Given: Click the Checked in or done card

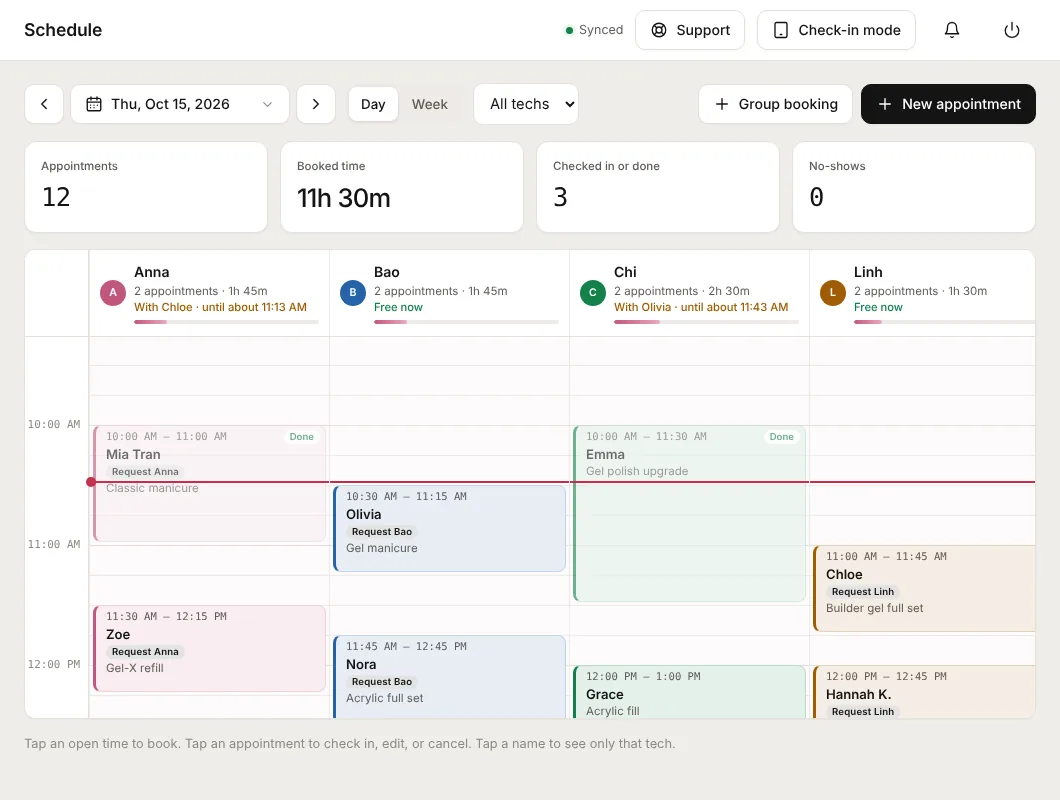Looking at the screenshot, I should [658, 187].
